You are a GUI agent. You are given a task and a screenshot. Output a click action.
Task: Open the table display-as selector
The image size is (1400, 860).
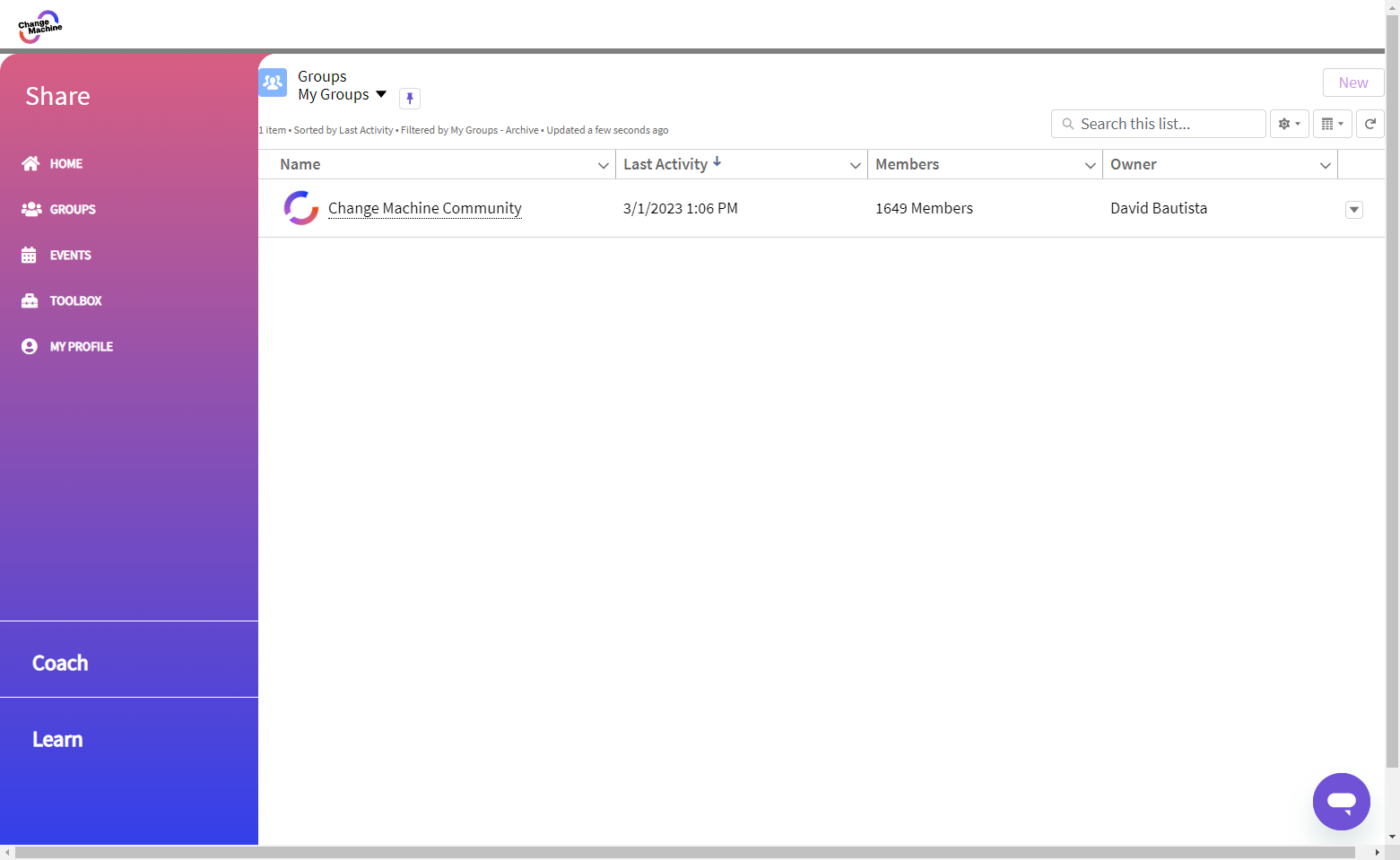1332,124
